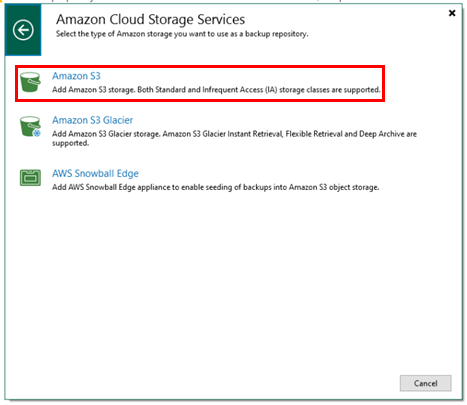Select the 'Add AWS Snowball Edge appliance' description

pos(215,187)
